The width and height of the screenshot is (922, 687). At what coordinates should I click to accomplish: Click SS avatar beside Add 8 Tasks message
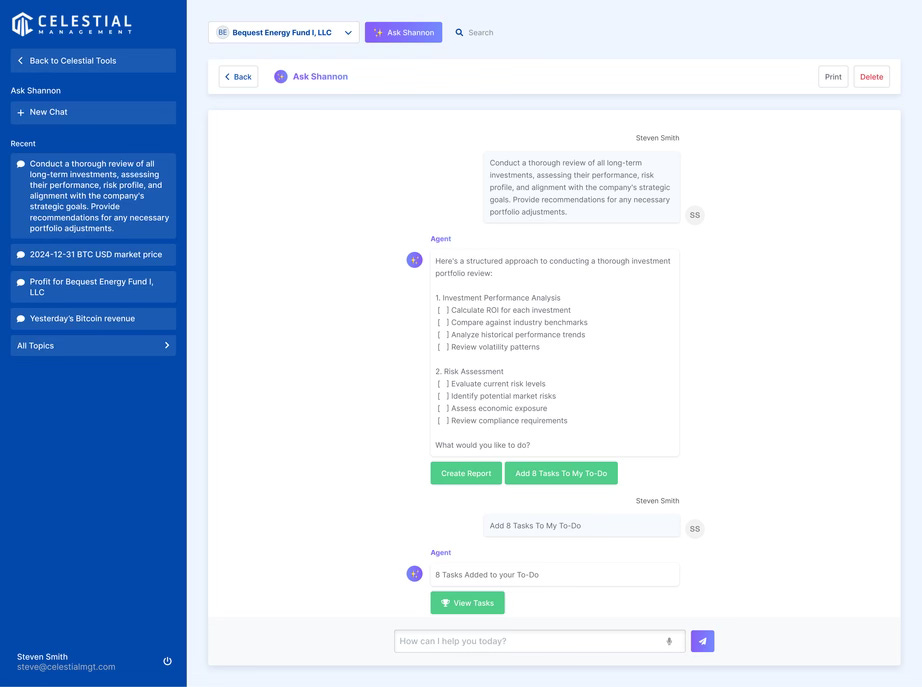(x=694, y=529)
